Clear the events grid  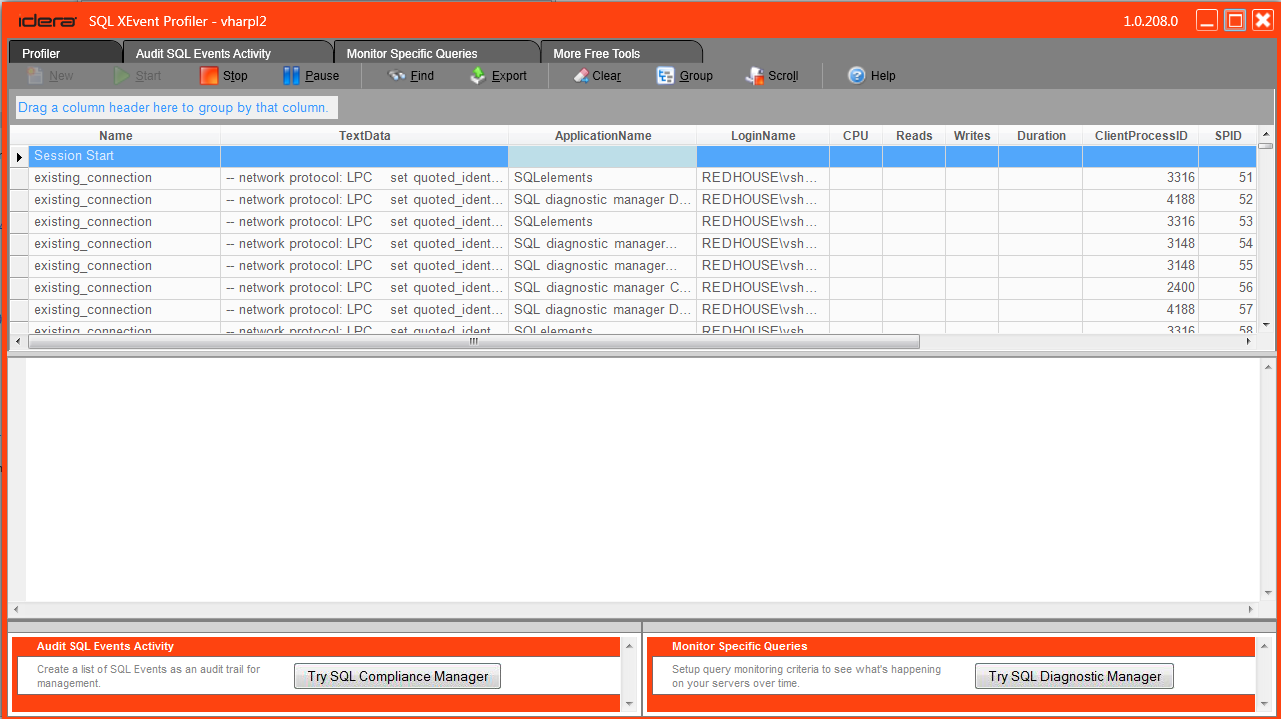pyautogui.click(x=597, y=76)
